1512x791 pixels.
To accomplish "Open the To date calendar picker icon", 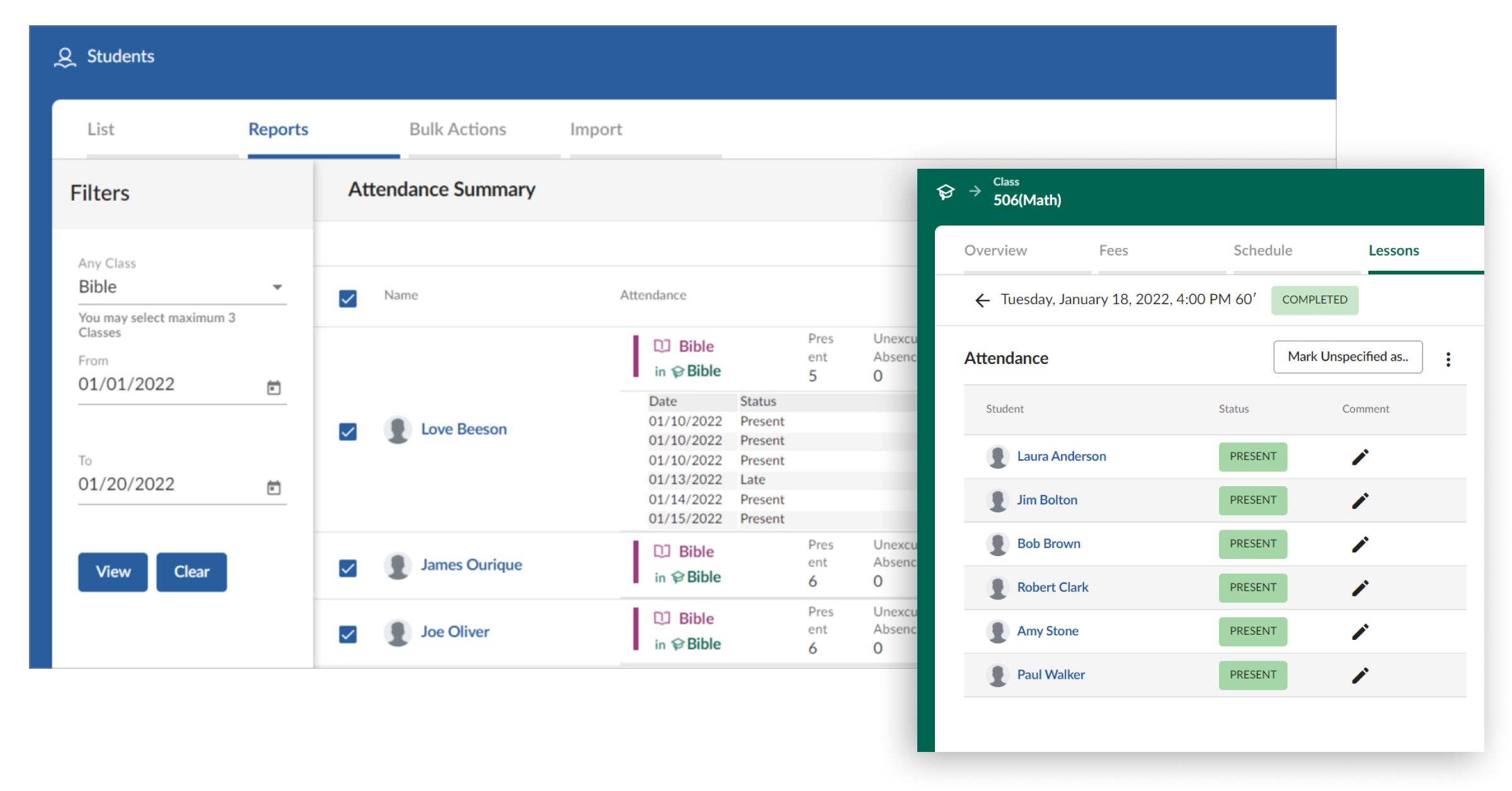I will (x=273, y=487).
